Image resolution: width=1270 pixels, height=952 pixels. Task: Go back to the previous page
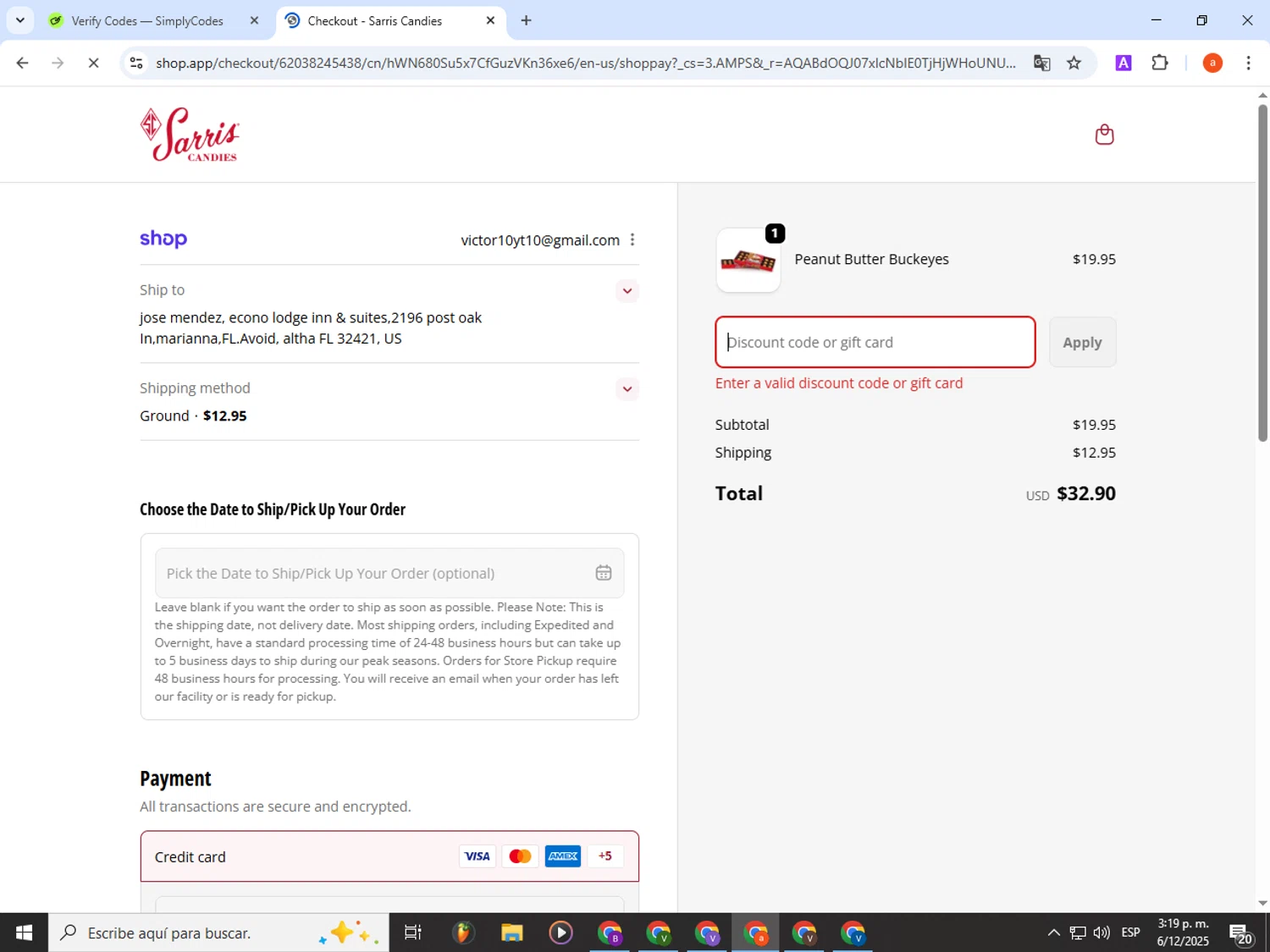pyautogui.click(x=23, y=63)
